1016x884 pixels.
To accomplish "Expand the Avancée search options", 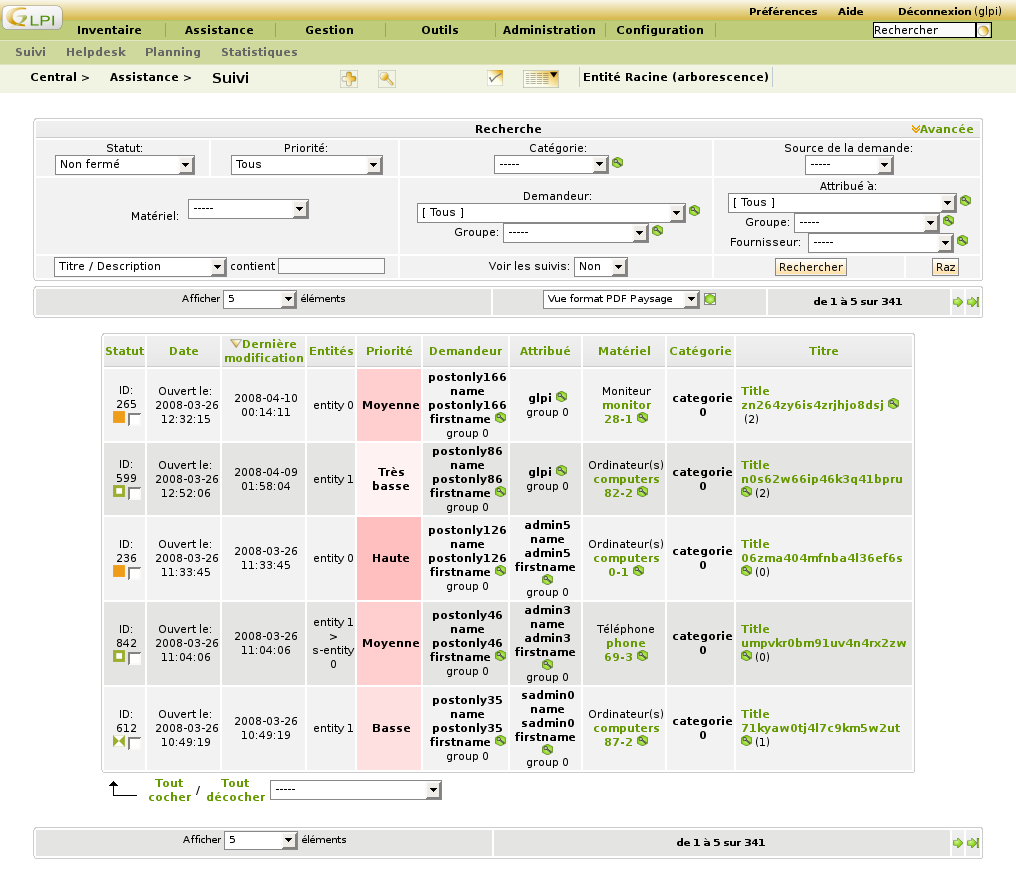I will [x=942, y=129].
